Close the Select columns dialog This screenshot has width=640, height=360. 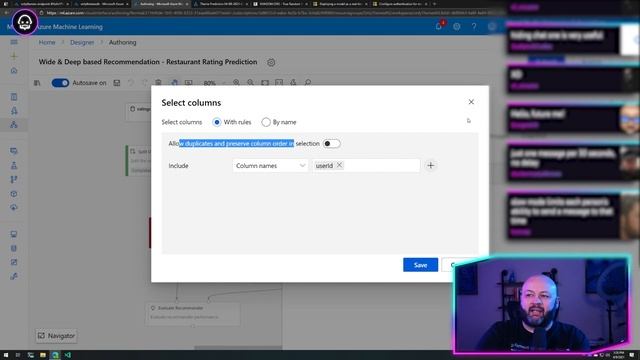coord(471,102)
